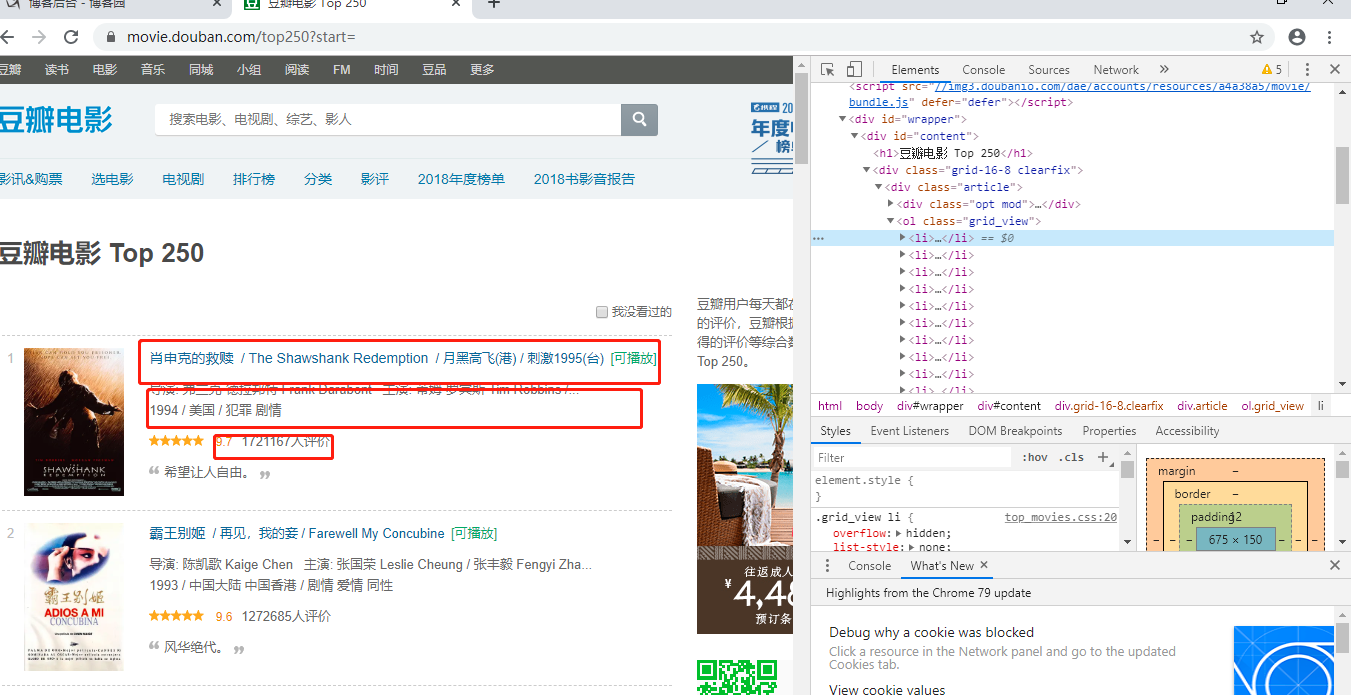Open Farewell My Concubine poster thumbnail
This screenshot has width=1351, height=695.
point(74,597)
